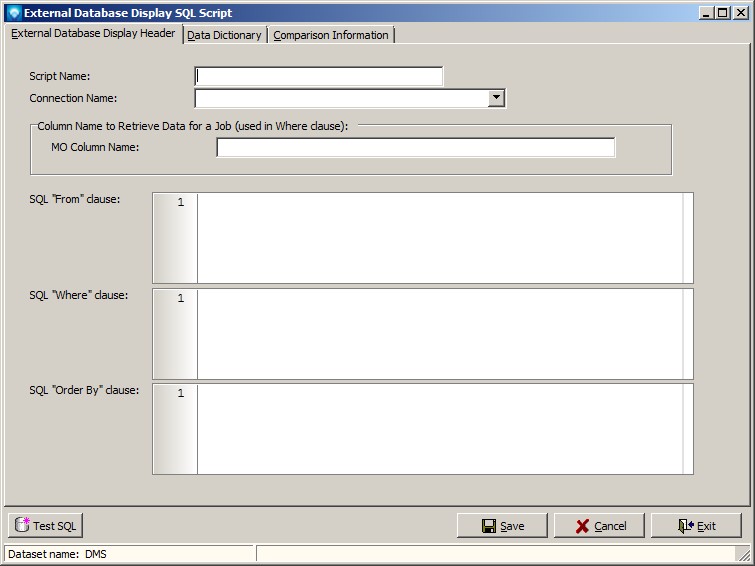
Task: Minimize the SQL Script window
Action: click(707, 13)
